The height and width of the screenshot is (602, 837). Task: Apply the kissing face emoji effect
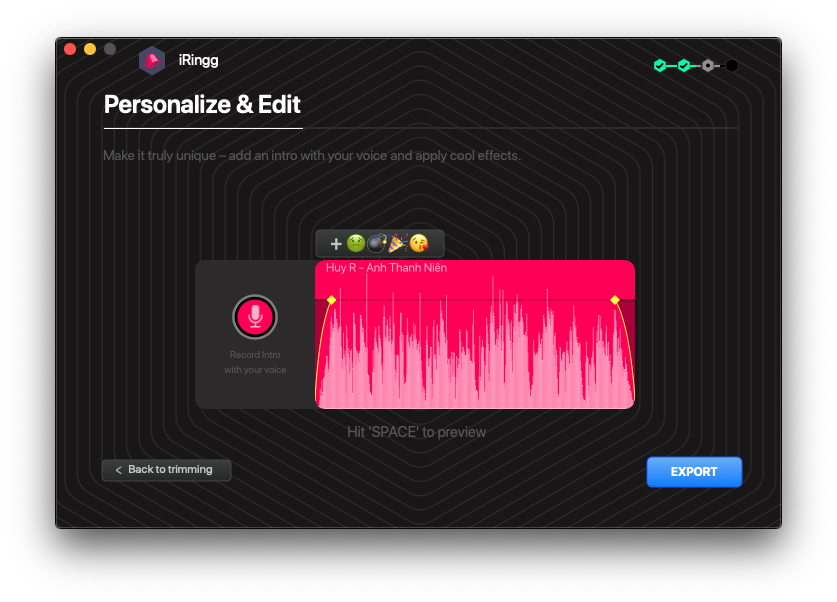click(x=419, y=243)
